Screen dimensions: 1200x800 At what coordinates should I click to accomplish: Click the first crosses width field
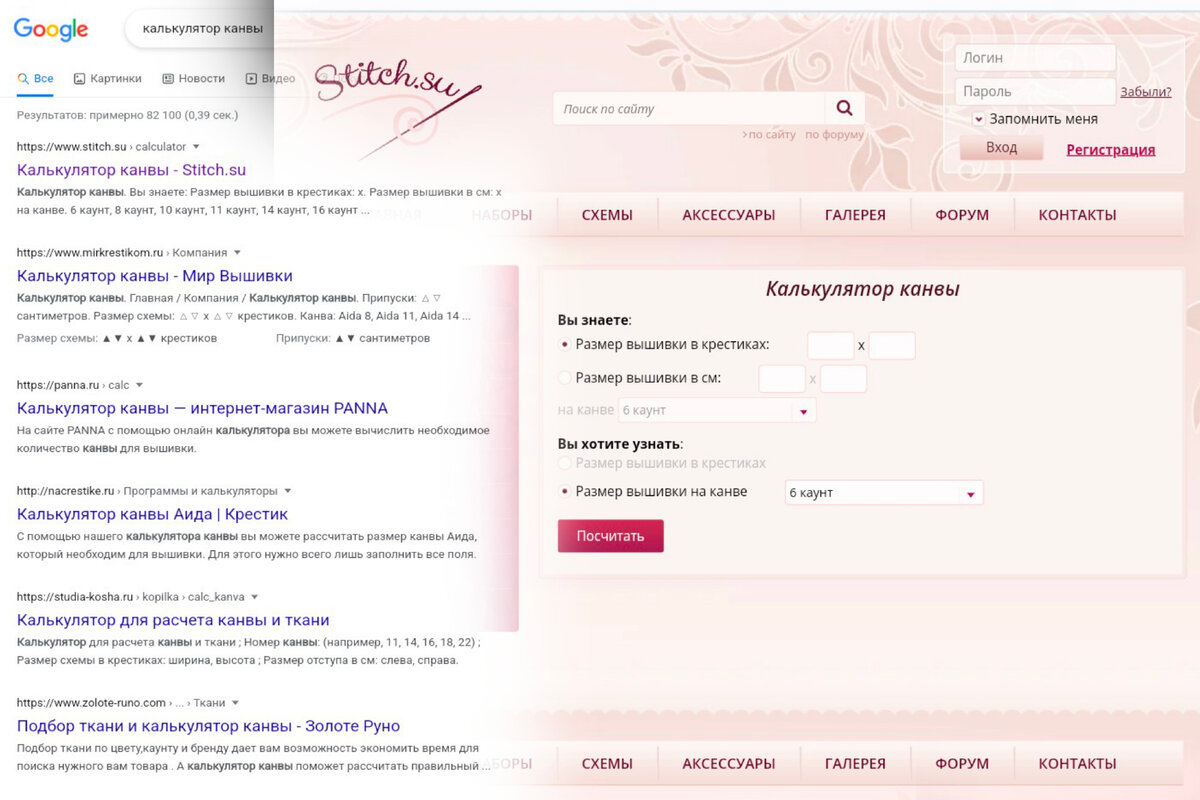pos(831,346)
